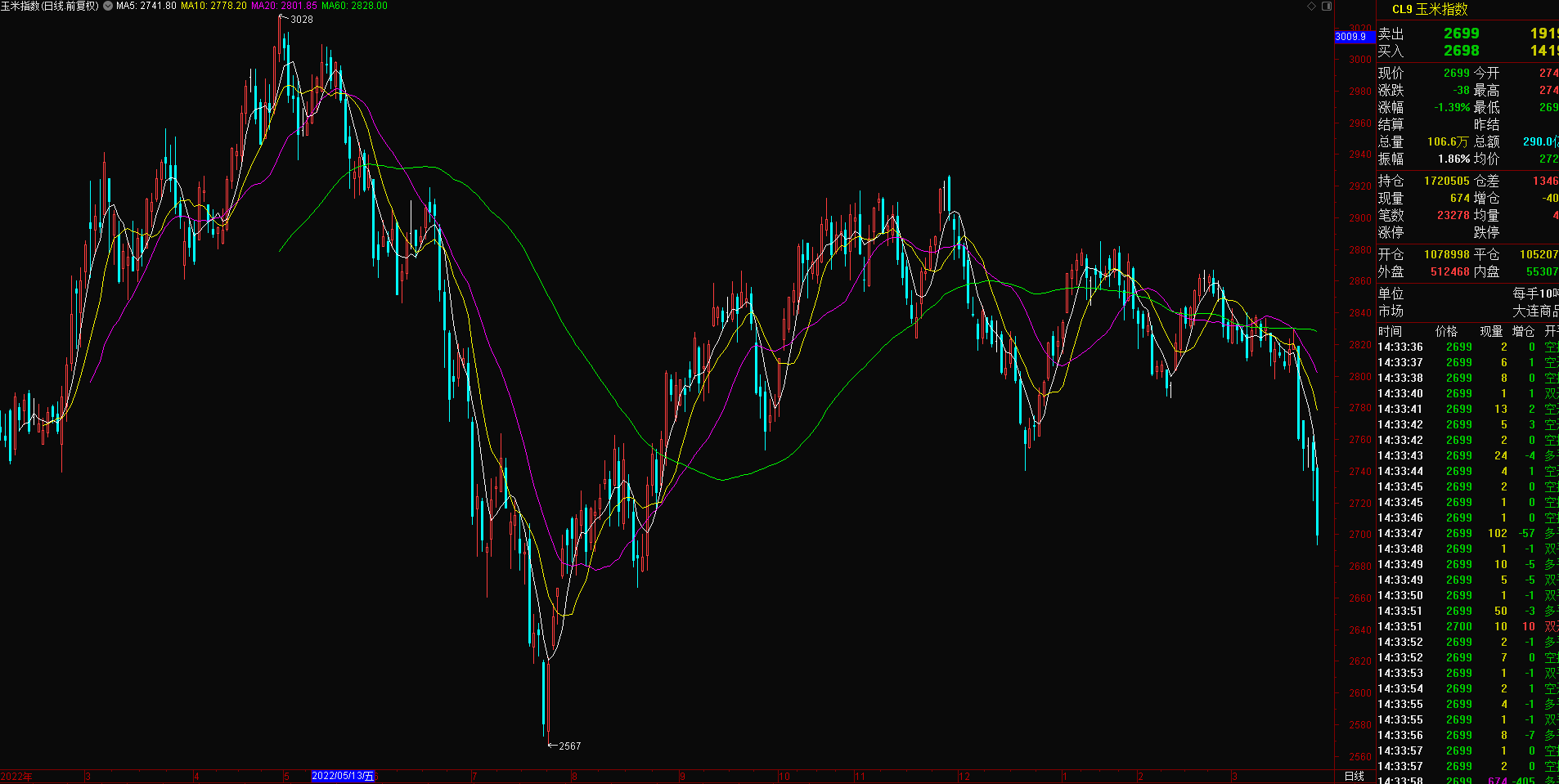Click the 时间 column header in tick list
Image resolution: width=1559 pixels, height=784 pixels.
[1390, 331]
